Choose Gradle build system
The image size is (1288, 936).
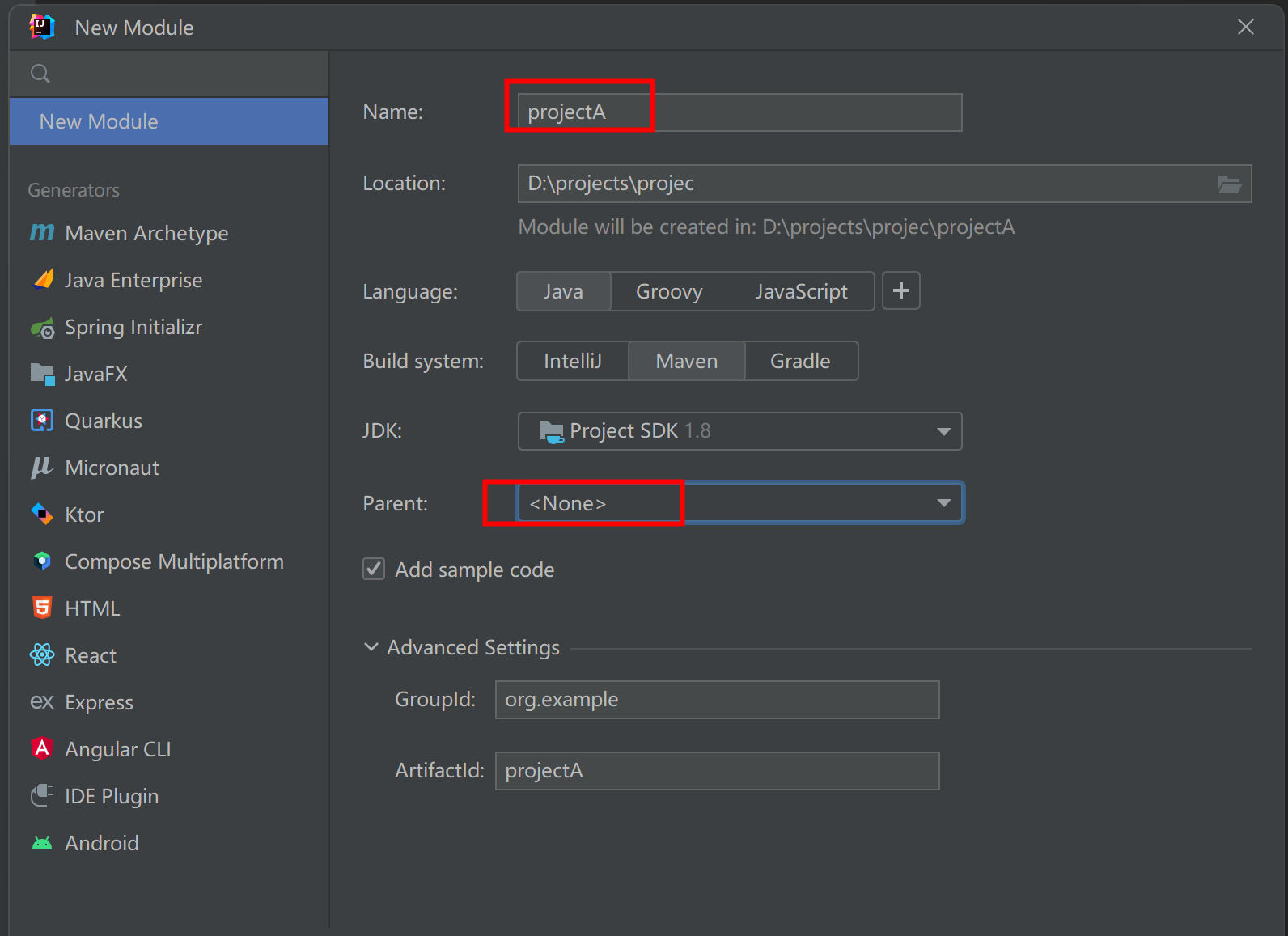pos(800,361)
